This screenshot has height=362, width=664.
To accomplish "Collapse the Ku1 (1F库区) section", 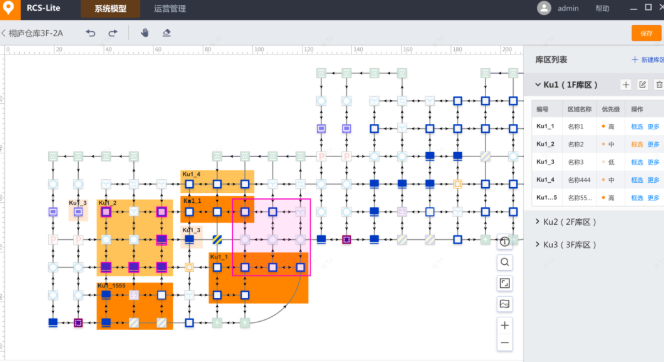I will click(537, 85).
